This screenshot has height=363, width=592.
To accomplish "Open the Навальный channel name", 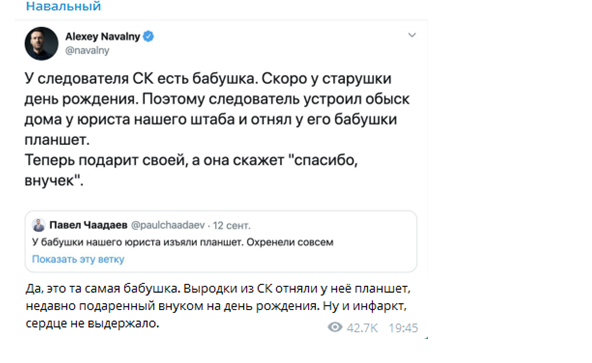I will click(x=63, y=6).
